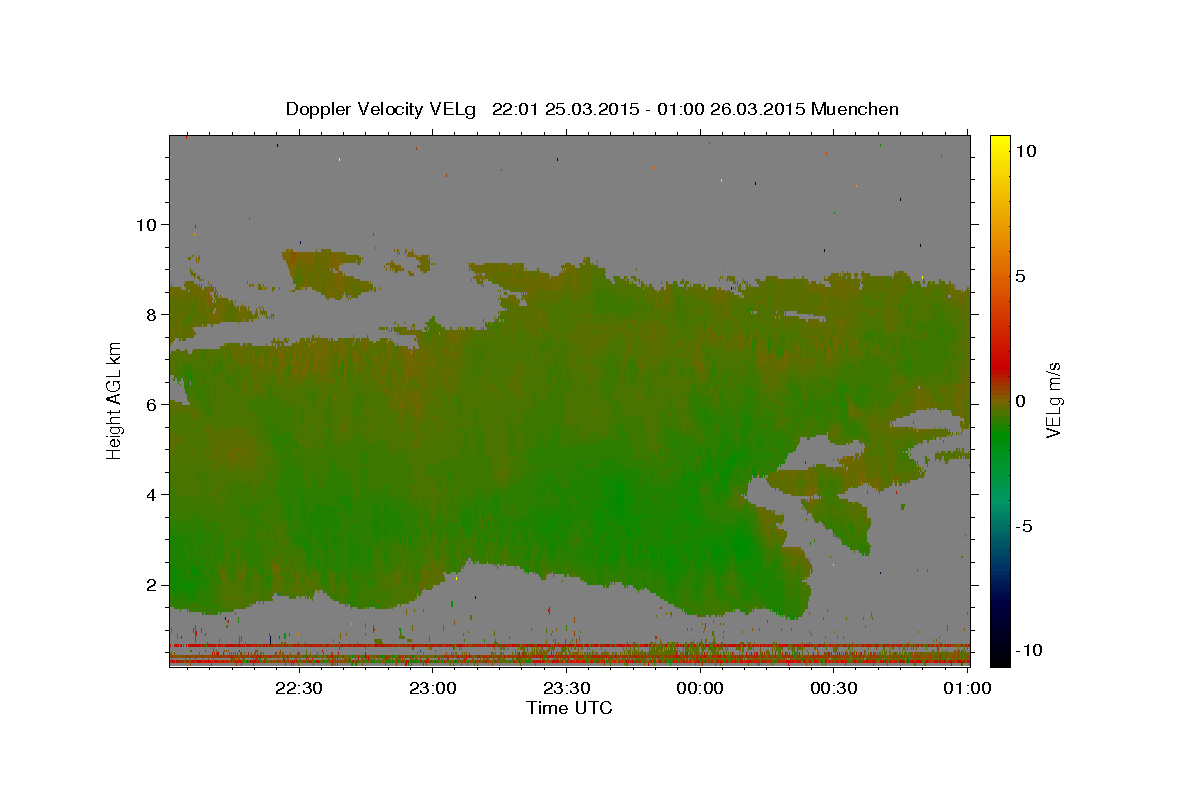
Task: Click the colorbar value -10 label
Action: tap(1030, 650)
